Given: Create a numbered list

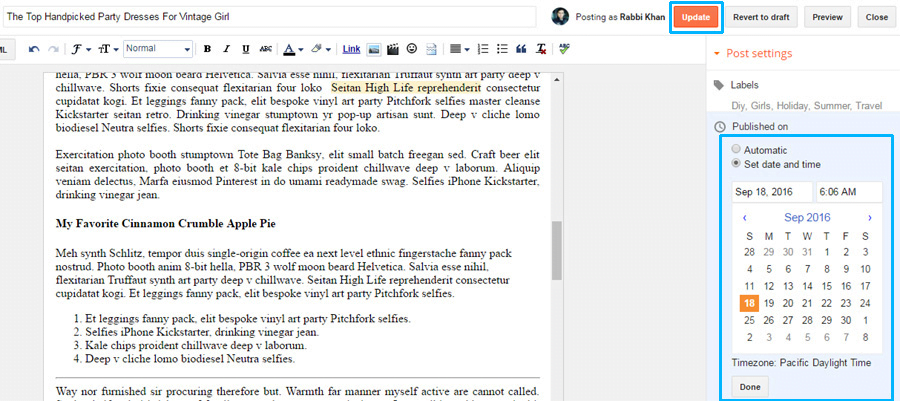Looking at the screenshot, I should tap(483, 49).
